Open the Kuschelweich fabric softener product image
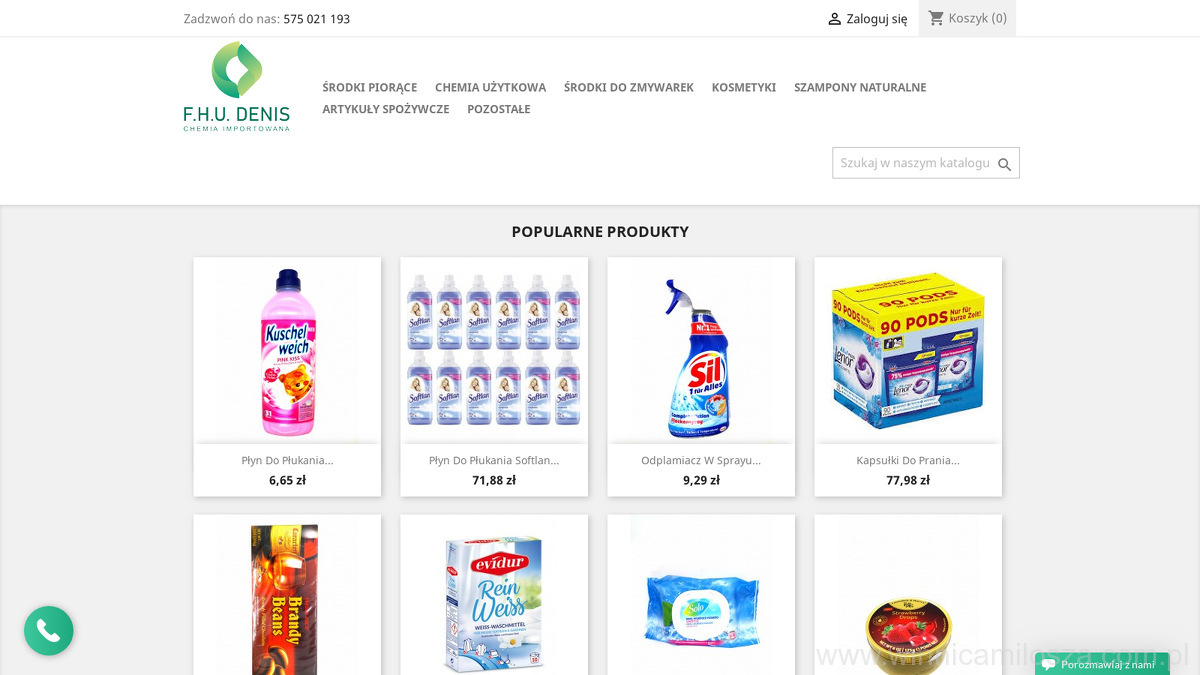This screenshot has width=1200, height=675. 287,350
